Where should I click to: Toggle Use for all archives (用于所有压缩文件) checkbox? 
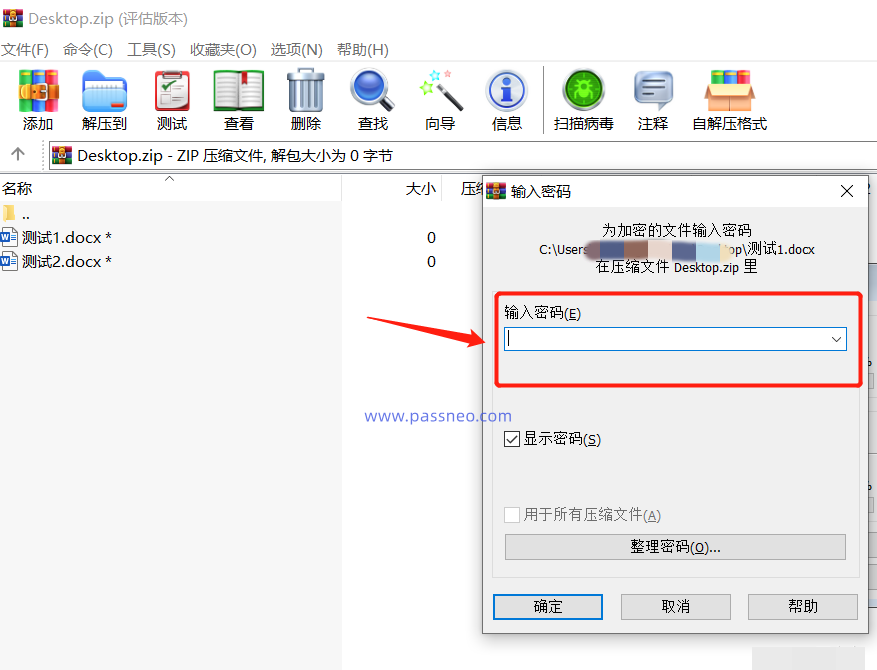click(512, 515)
